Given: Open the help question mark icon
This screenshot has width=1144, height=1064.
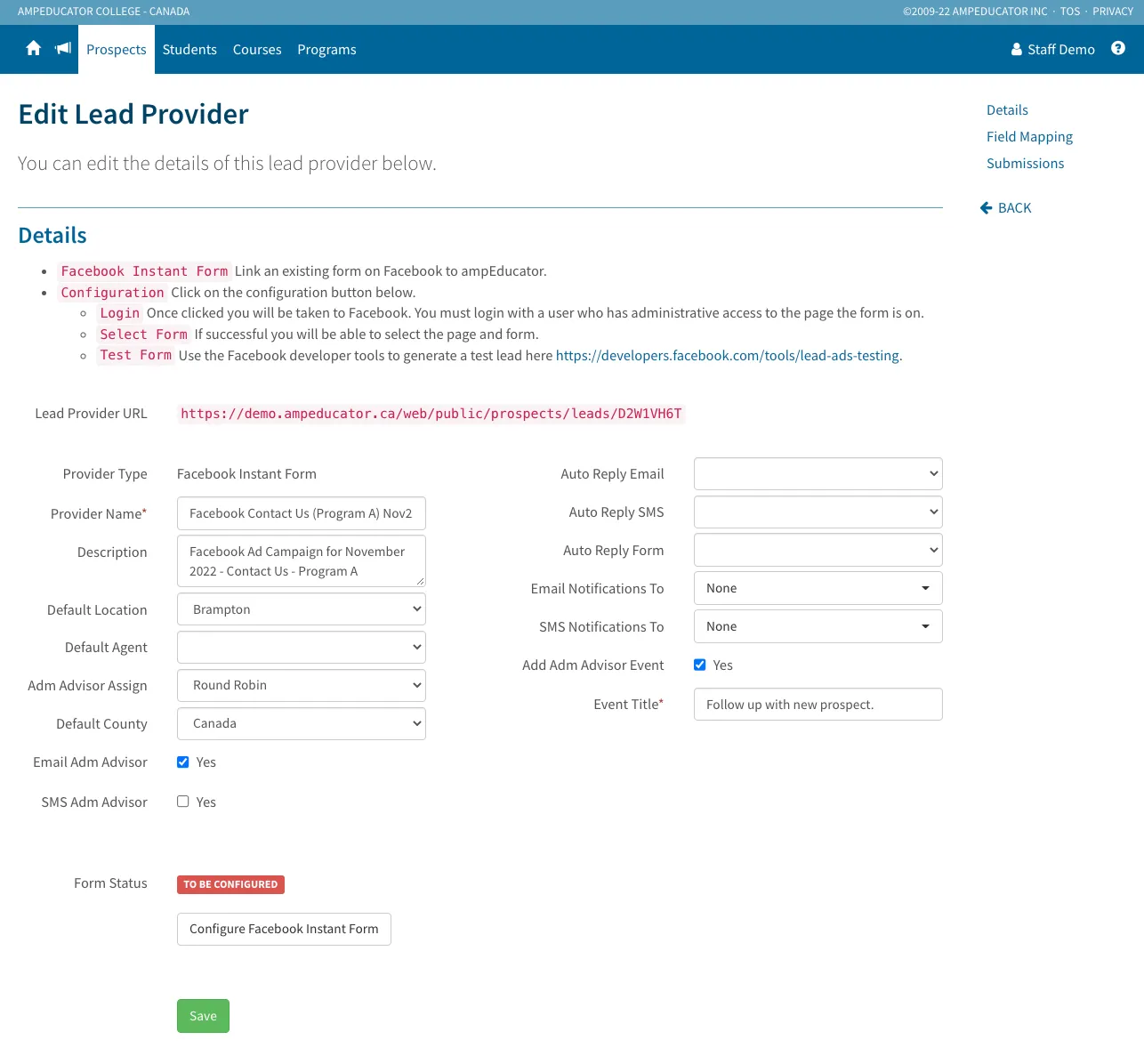Looking at the screenshot, I should tap(1118, 49).
